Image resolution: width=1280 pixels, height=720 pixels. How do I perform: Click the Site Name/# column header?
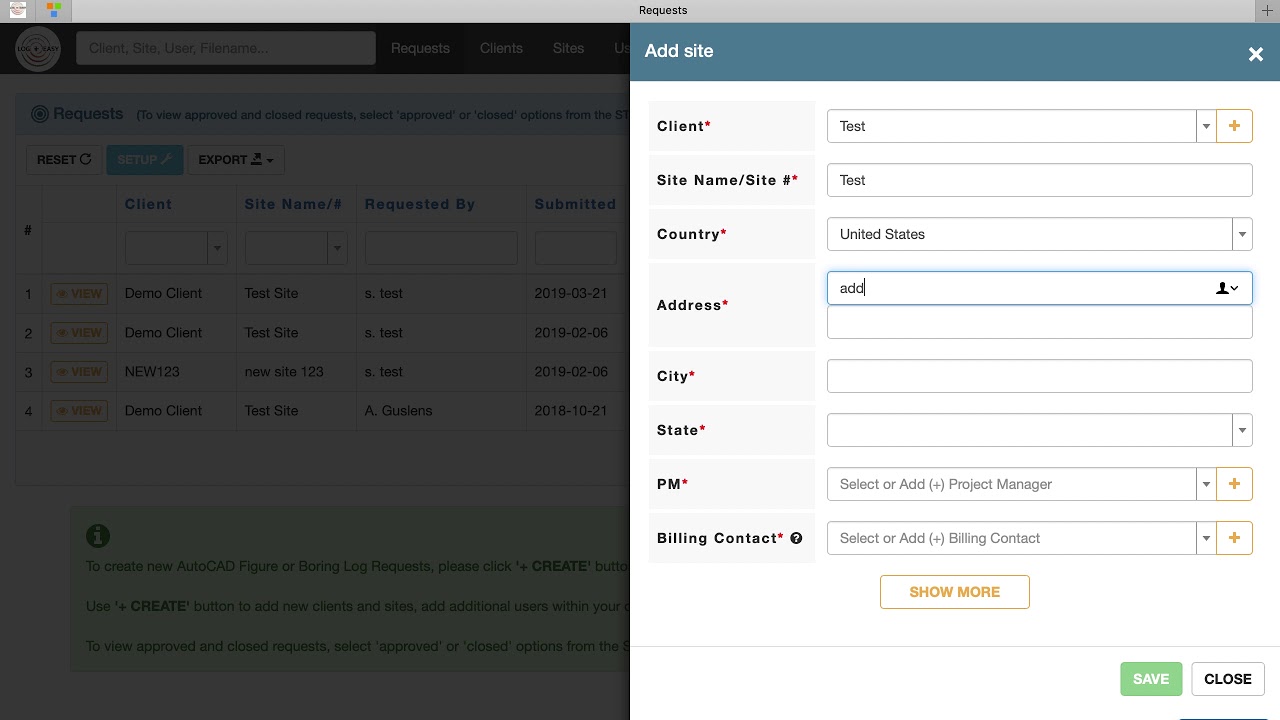coord(293,204)
